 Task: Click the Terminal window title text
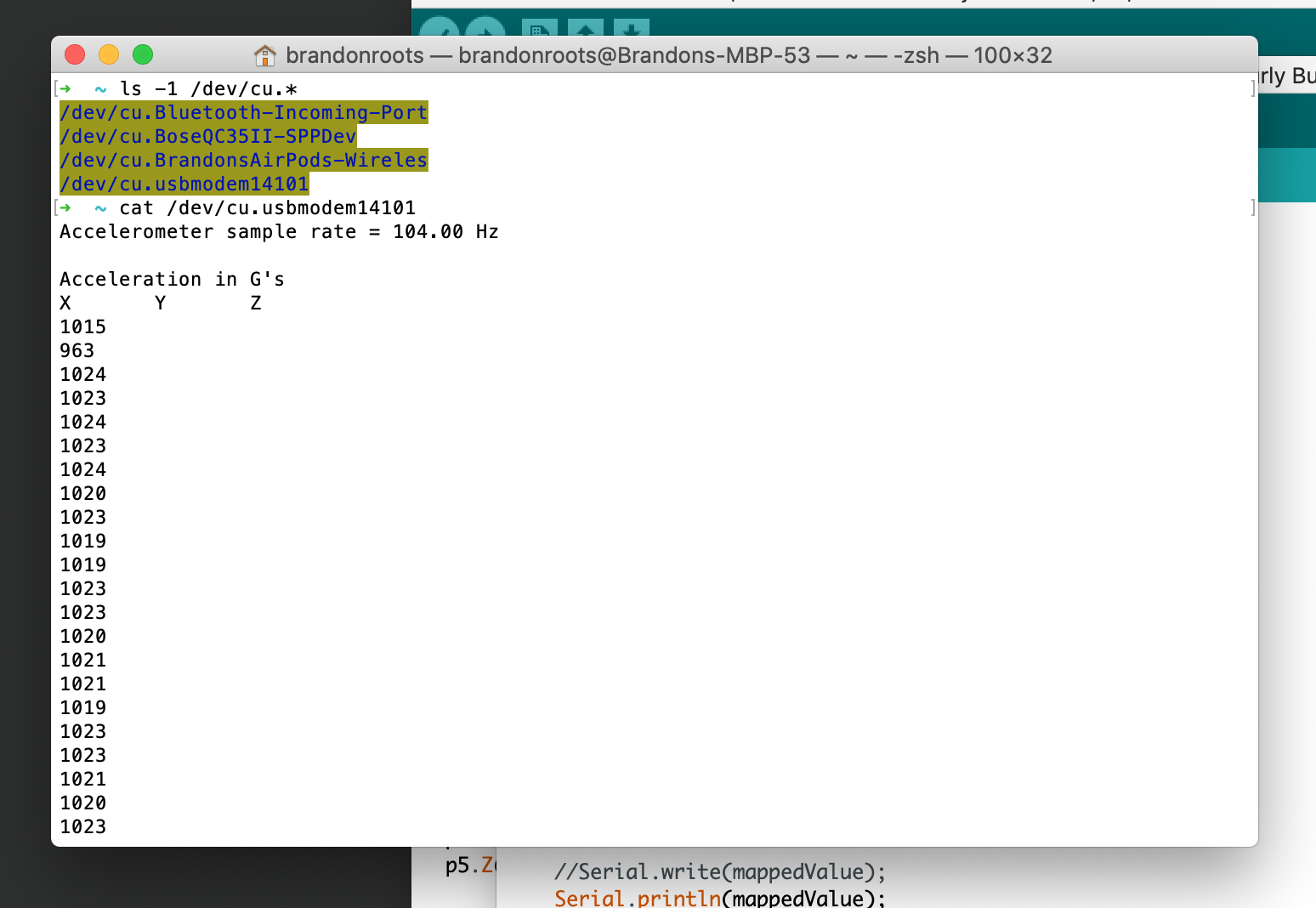[x=669, y=55]
